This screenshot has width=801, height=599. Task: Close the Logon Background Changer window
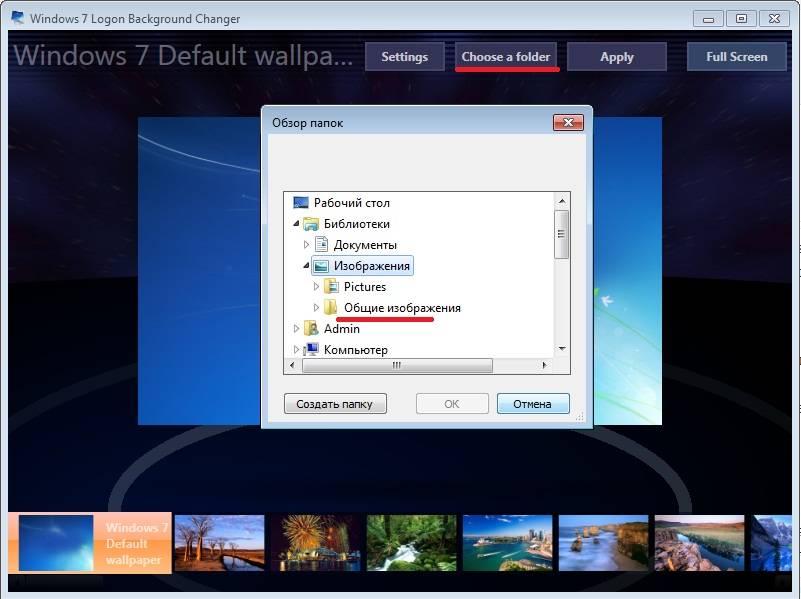(x=774, y=19)
